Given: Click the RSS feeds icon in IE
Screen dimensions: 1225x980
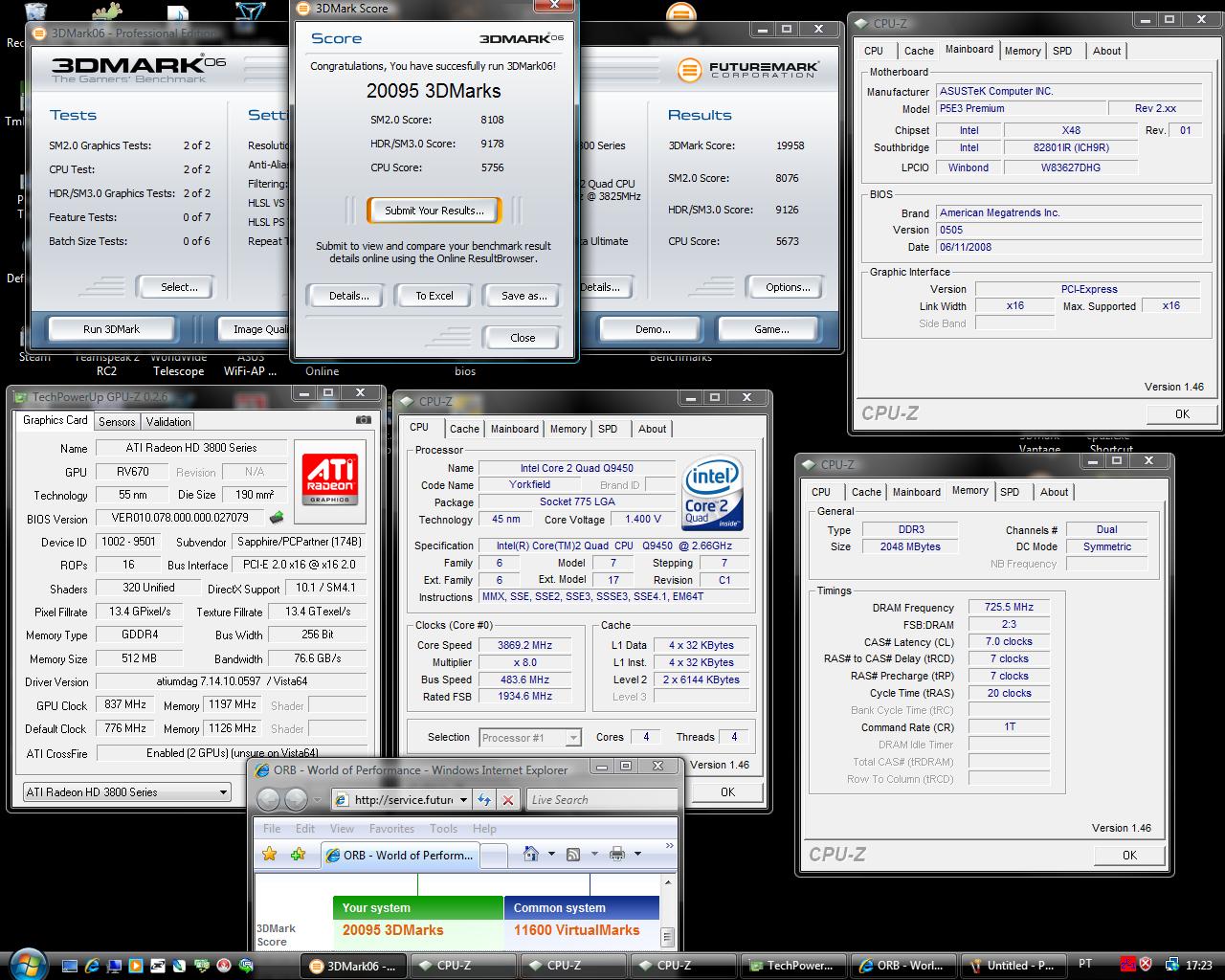Looking at the screenshot, I should 573,854.
